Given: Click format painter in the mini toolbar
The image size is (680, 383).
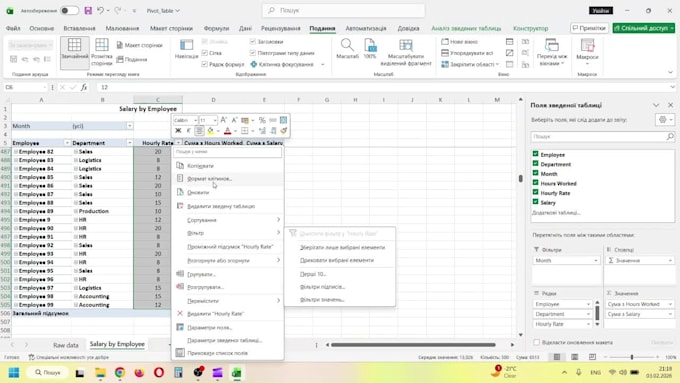Looking at the screenshot, I should pyautogui.click(x=284, y=131).
